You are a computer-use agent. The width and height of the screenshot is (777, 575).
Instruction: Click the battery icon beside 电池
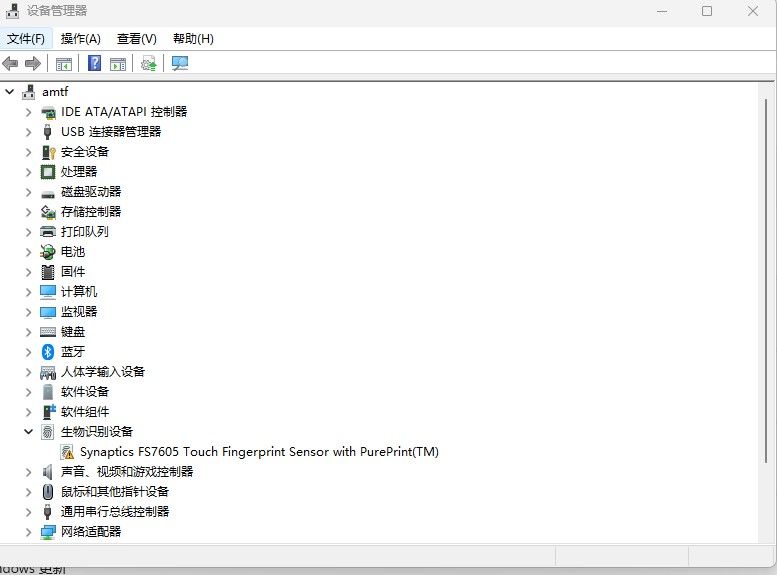tap(48, 252)
